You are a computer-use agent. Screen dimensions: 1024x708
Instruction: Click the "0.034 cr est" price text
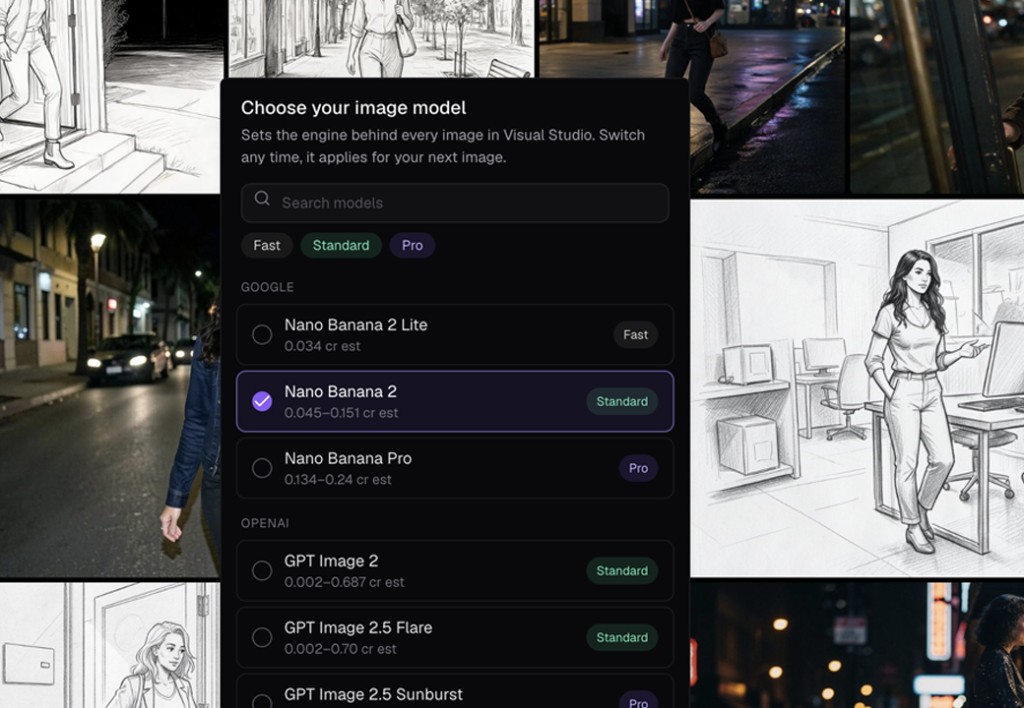tap(322, 346)
